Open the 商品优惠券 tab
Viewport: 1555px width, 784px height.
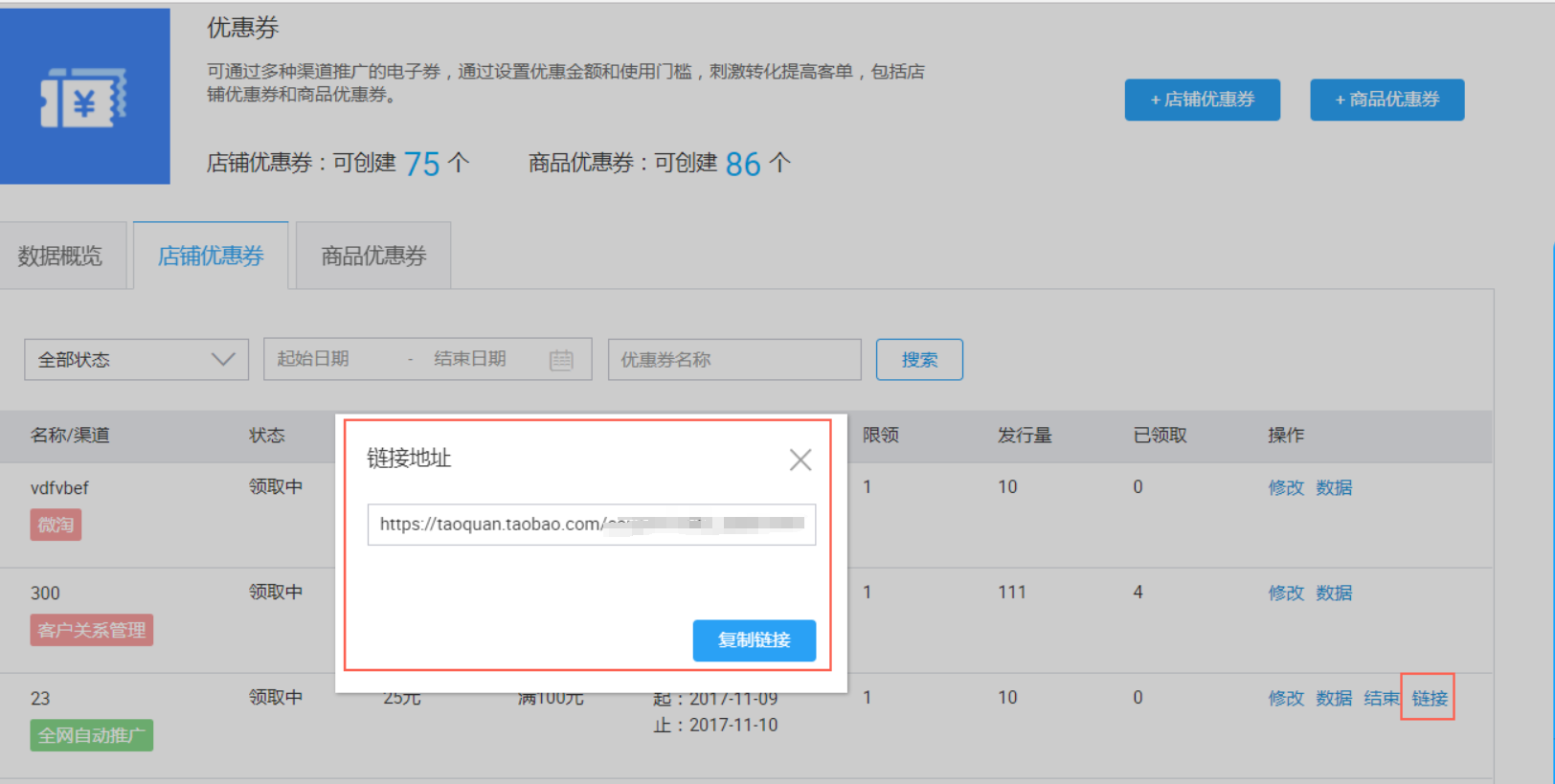point(373,256)
